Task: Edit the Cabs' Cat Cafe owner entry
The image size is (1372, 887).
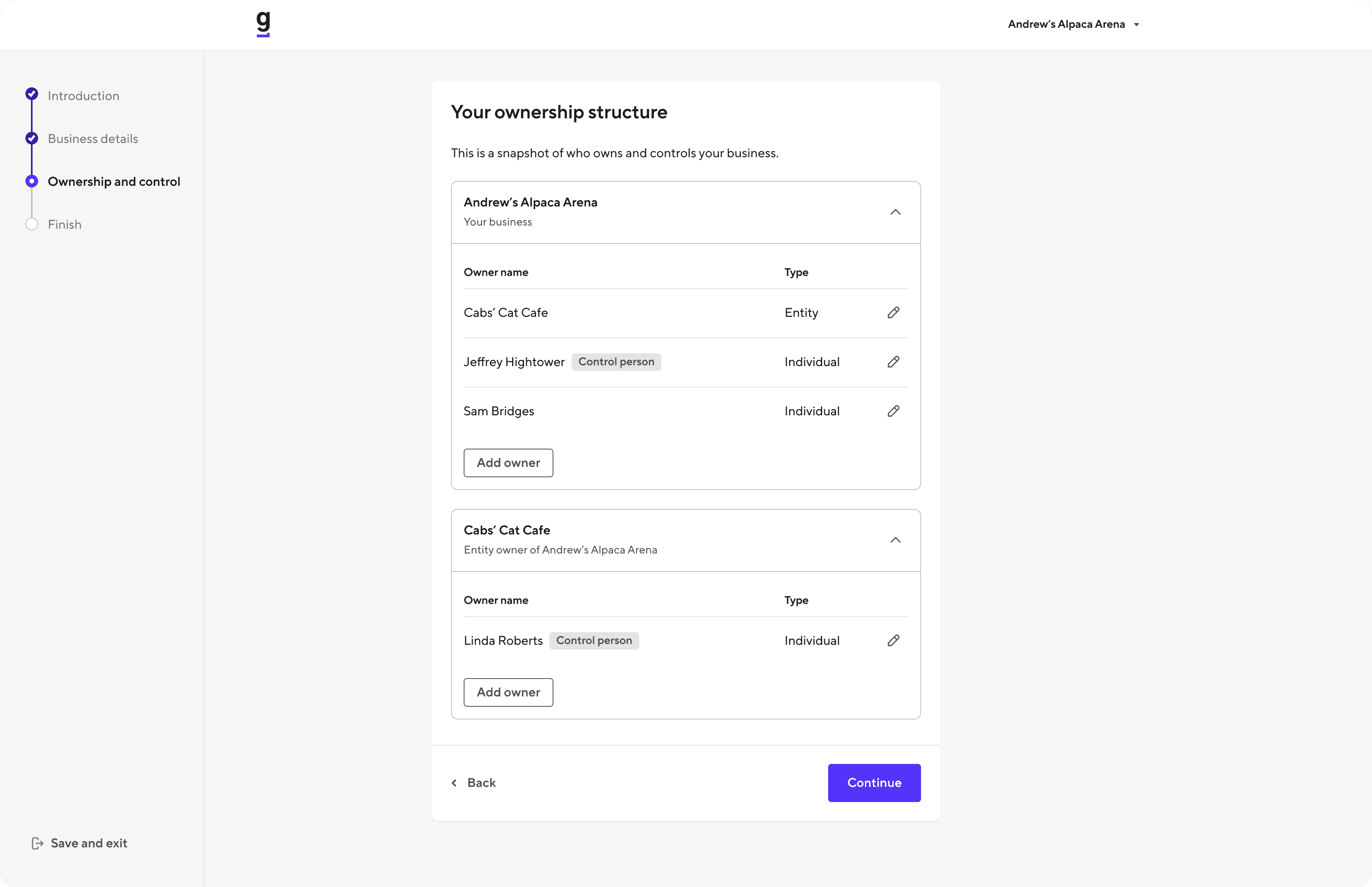Action: [x=893, y=313]
